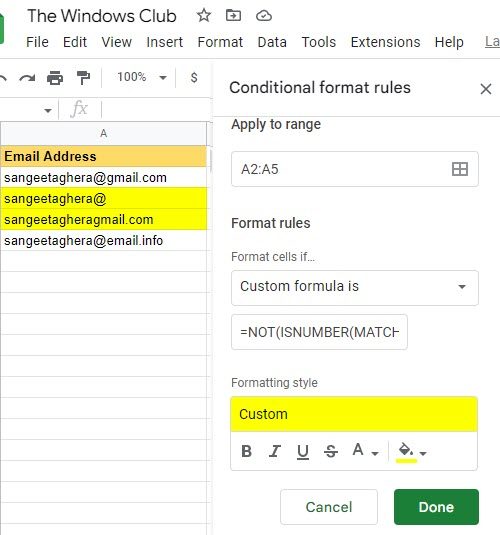Toggle italic in formatting style

coord(274,451)
